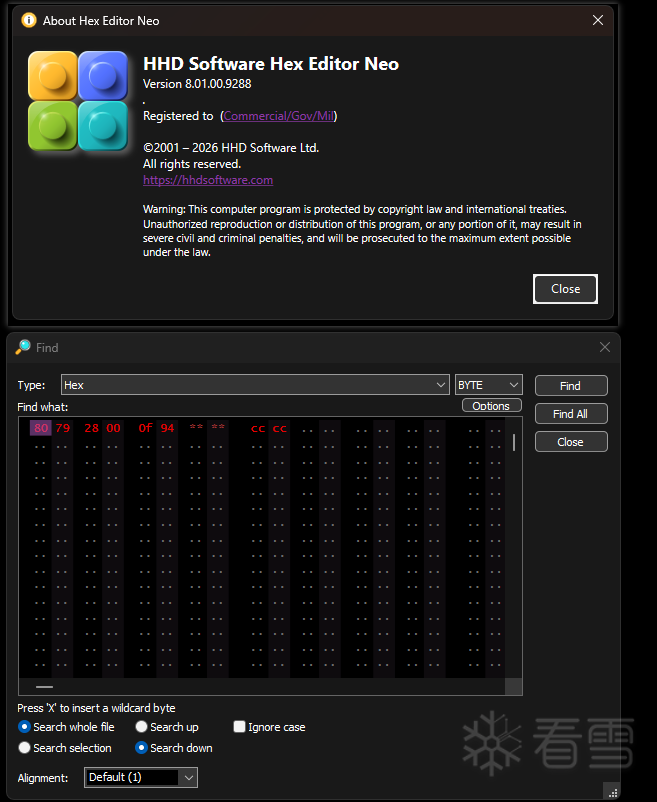
Task: Click the horizontal scrollbar thumb under hex editor
Action: coord(44,687)
